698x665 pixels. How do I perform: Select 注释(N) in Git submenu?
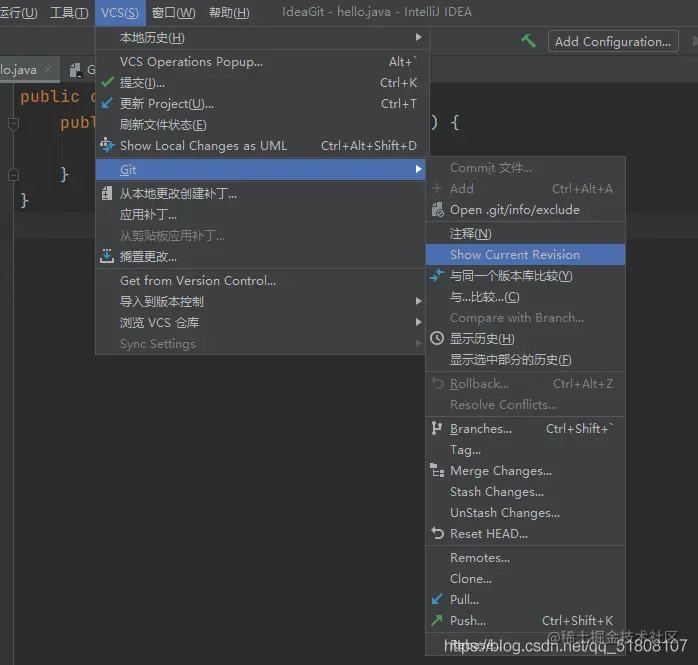(525, 233)
